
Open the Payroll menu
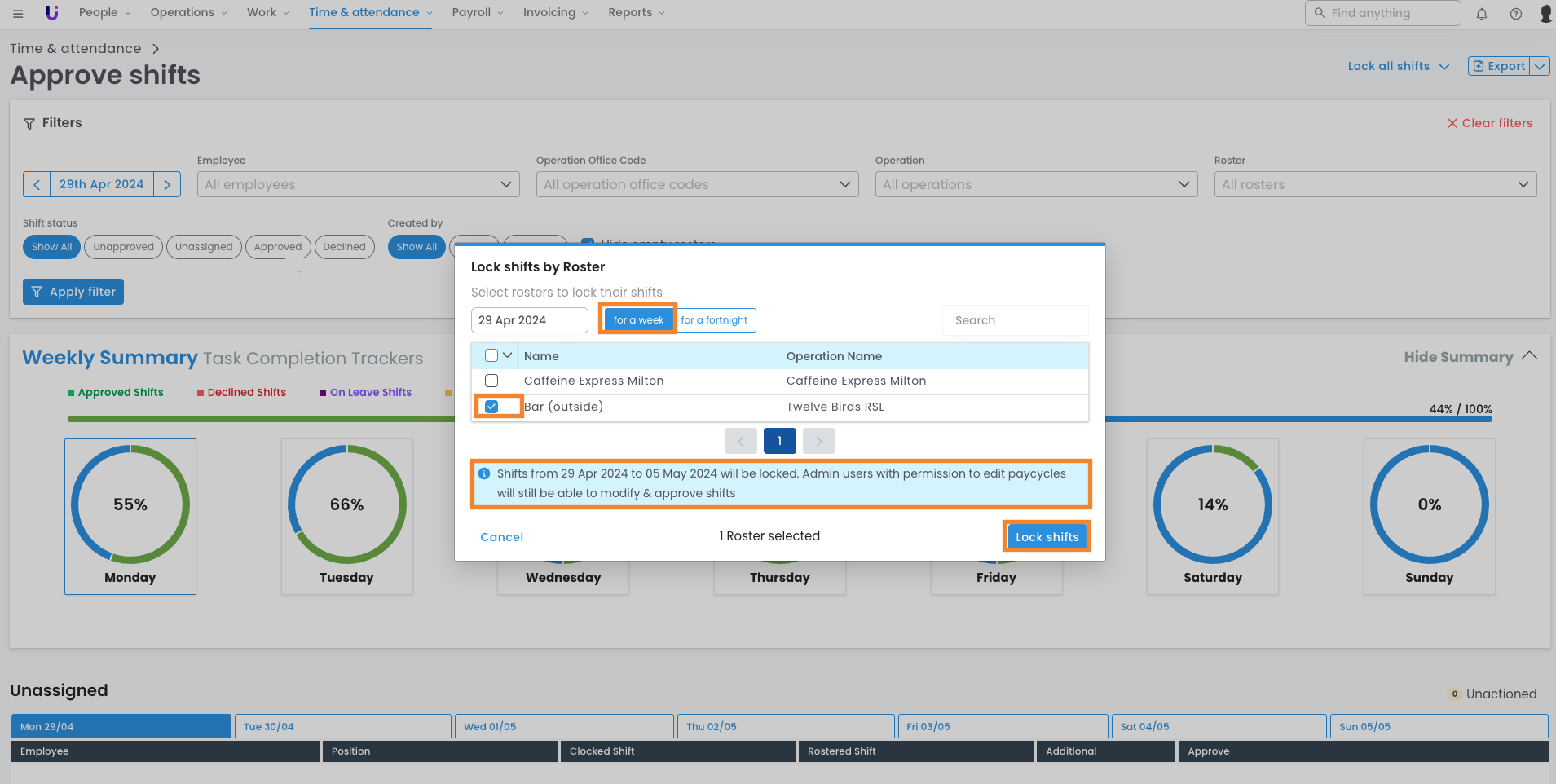[477, 12]
